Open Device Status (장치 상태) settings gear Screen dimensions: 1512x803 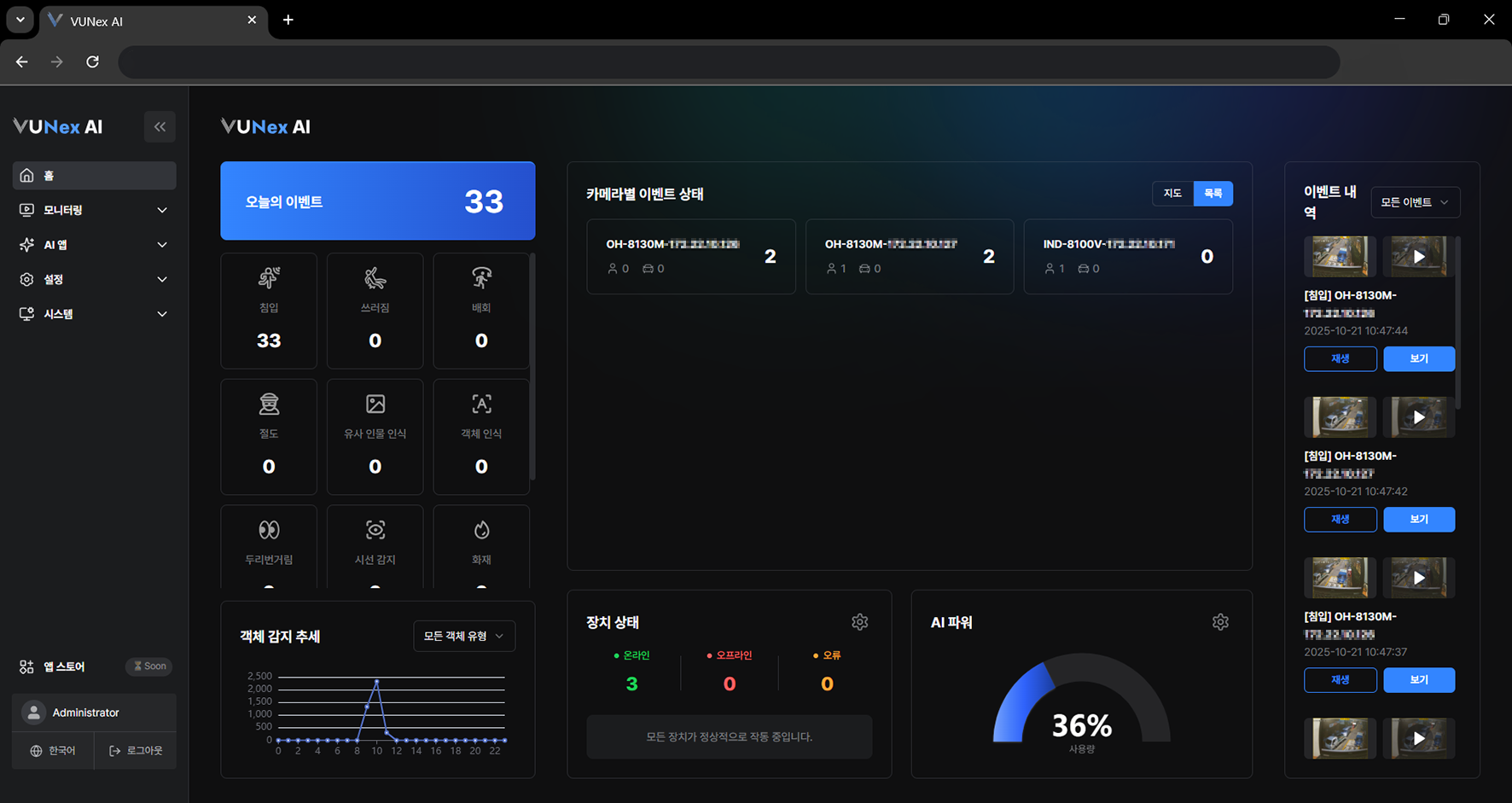point(859,622)
